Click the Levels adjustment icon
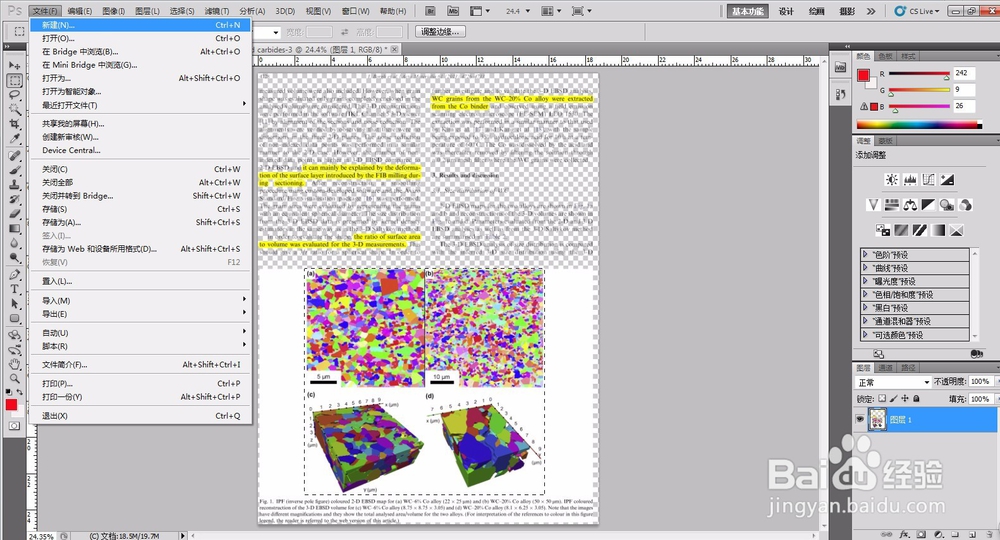 [910, 180]
